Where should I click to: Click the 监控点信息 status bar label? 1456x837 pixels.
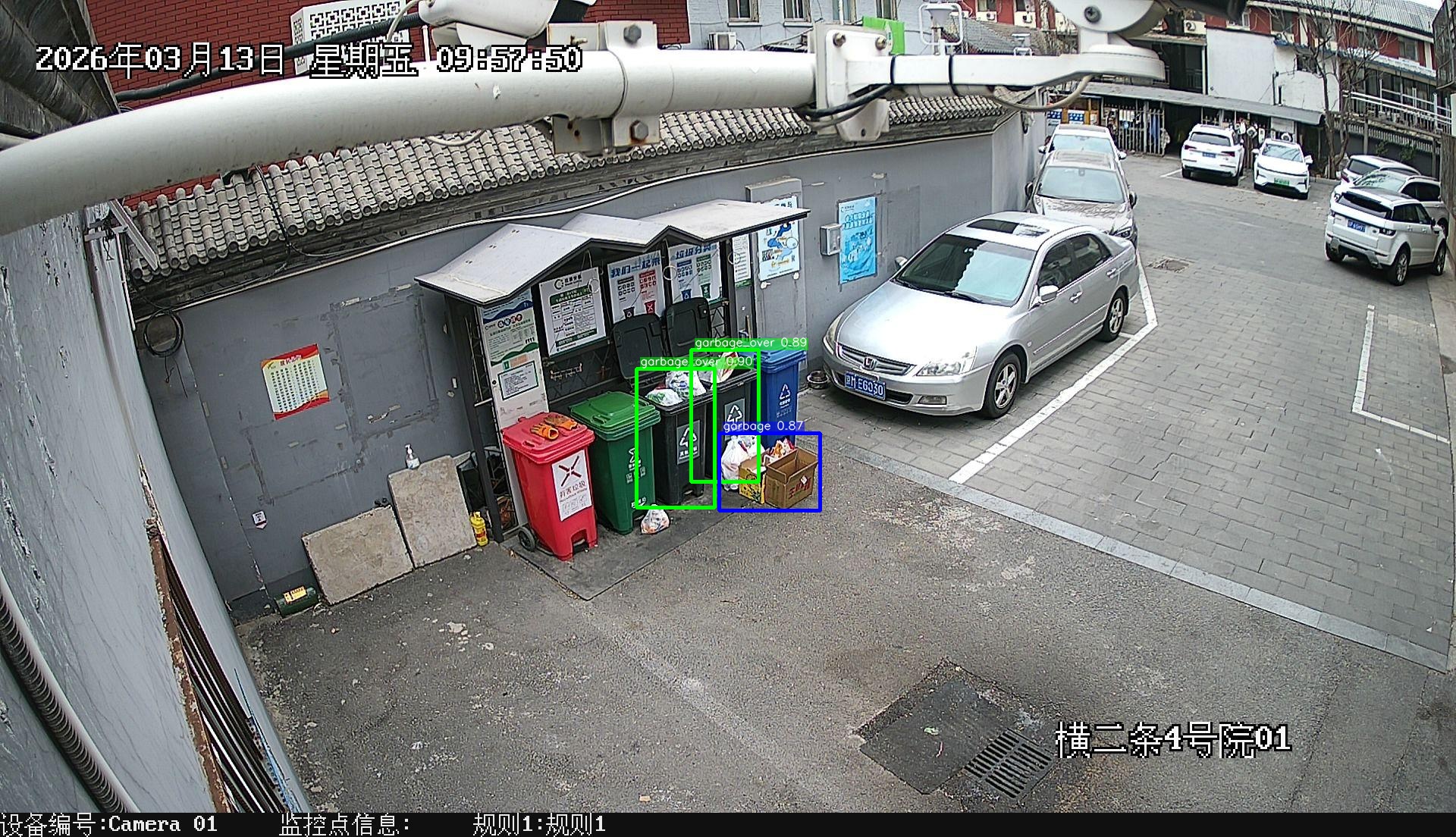(x=345, y=825)
